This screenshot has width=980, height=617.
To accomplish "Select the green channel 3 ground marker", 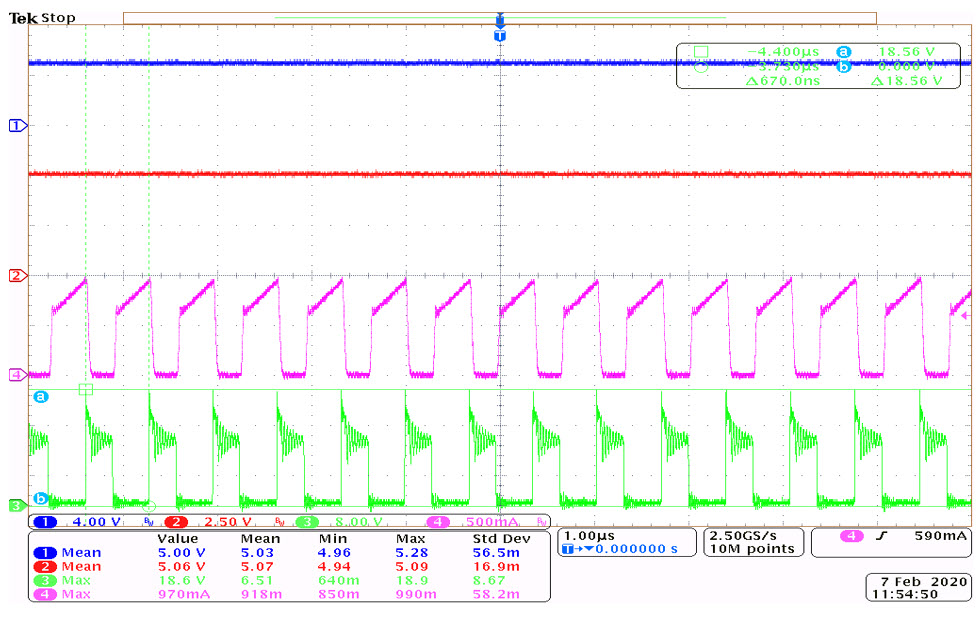I will coord(16,506).
